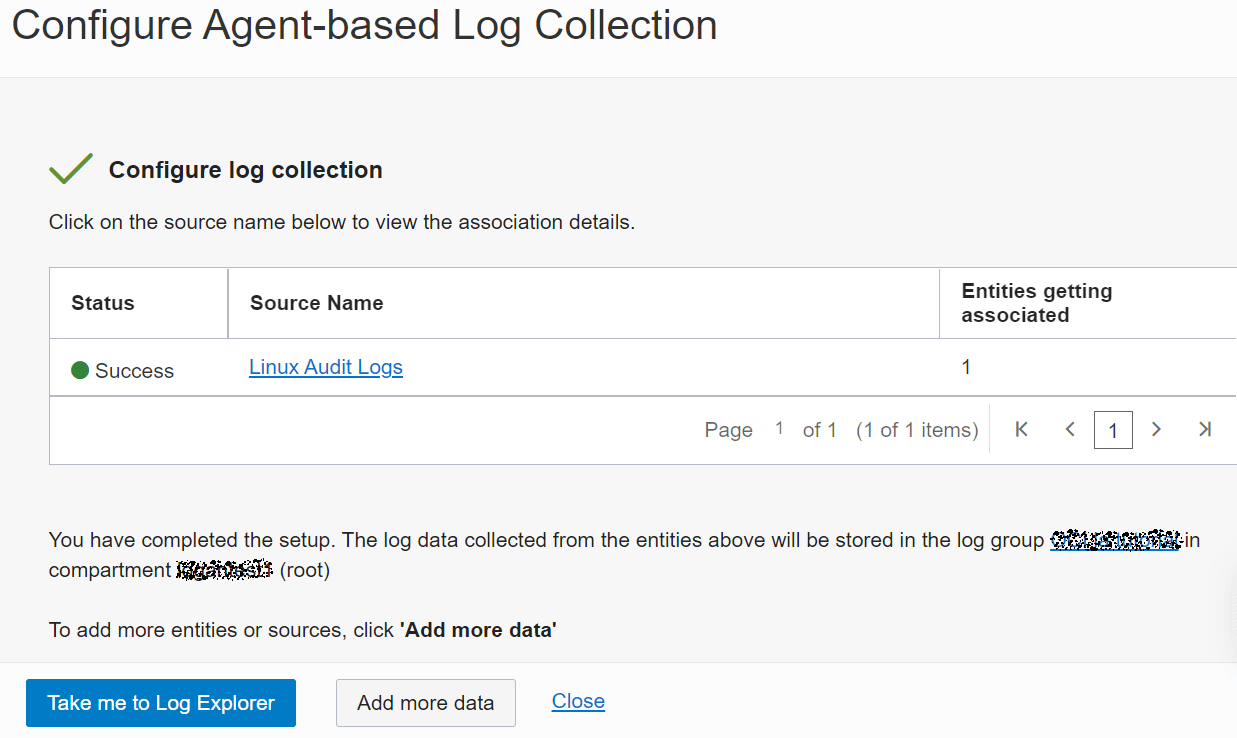Click the Configure Agent-based Log Collection title
Viewport: 1237px width, 738px height.
(x=364, y=26)
